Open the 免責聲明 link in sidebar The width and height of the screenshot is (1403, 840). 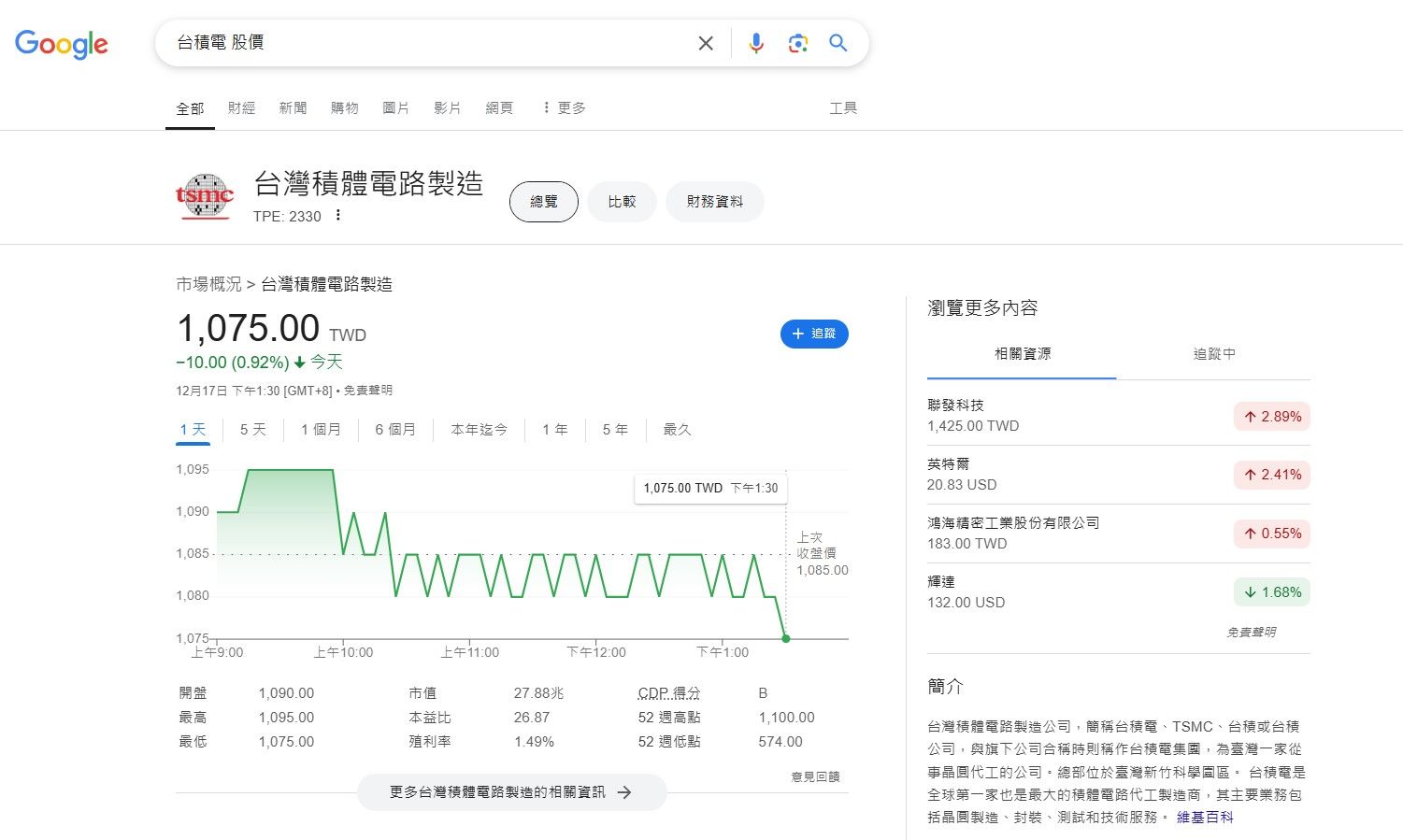point(1251,633)
